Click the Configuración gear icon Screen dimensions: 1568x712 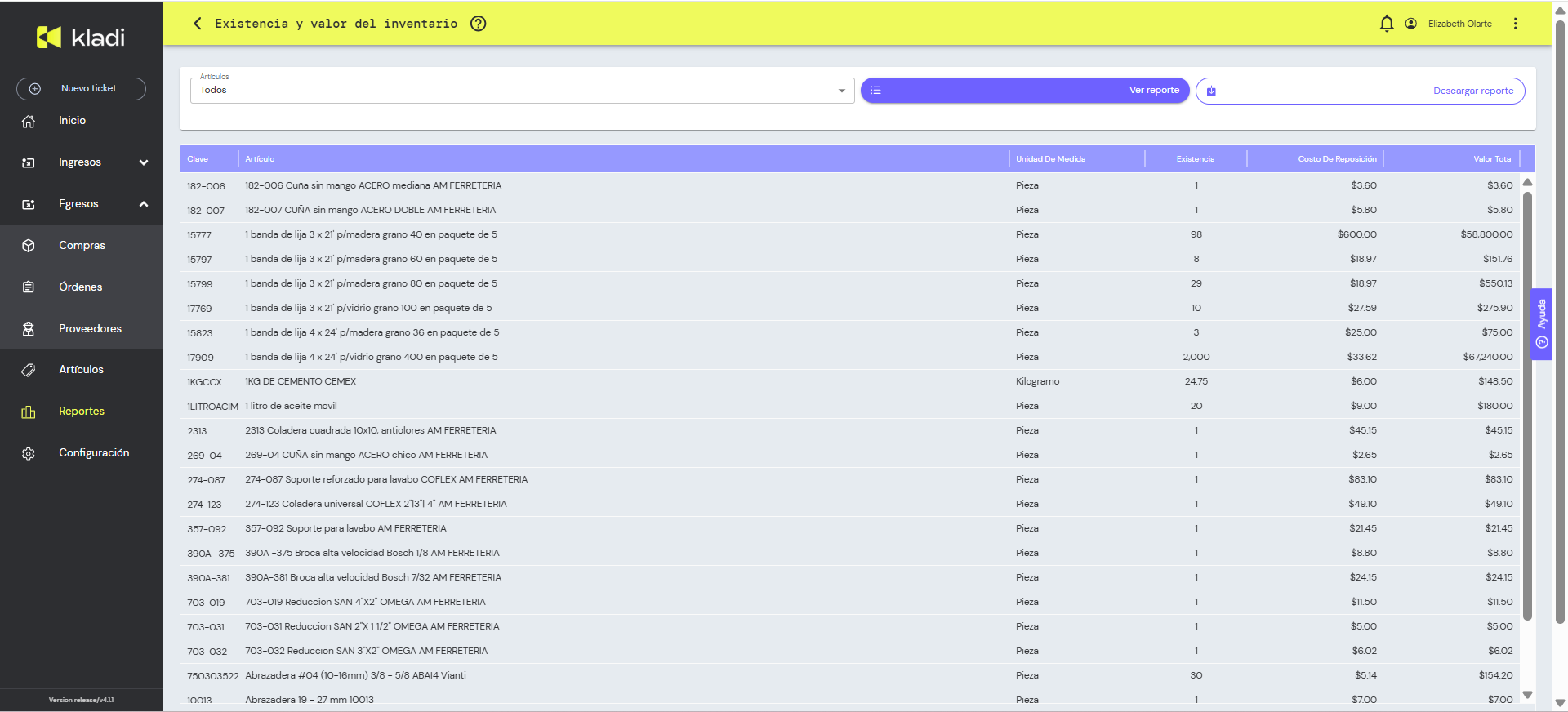[29, 453]
